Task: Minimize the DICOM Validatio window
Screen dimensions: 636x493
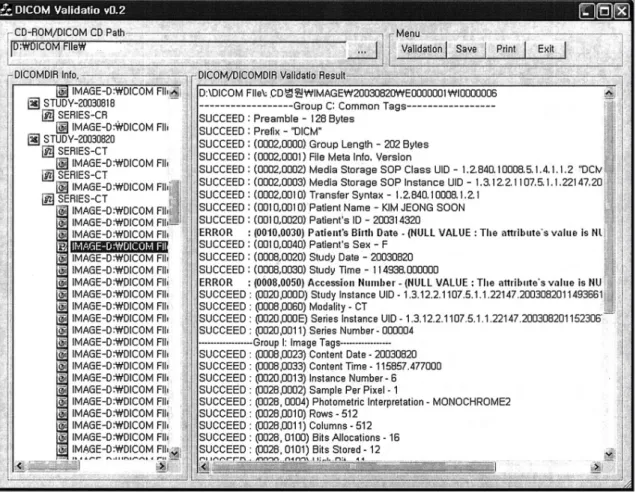Action: [587, 11]
